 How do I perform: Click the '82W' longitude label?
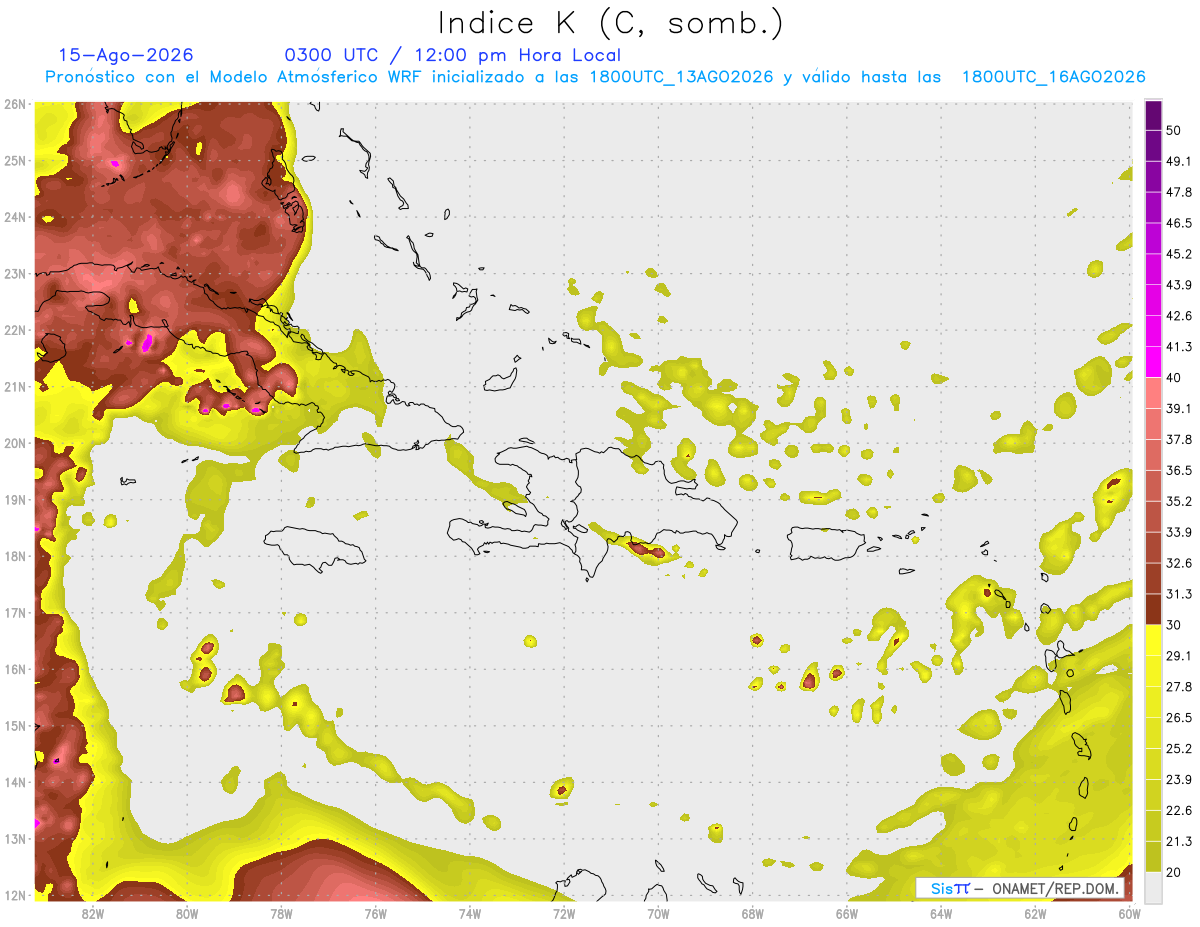tap(92, 912)
